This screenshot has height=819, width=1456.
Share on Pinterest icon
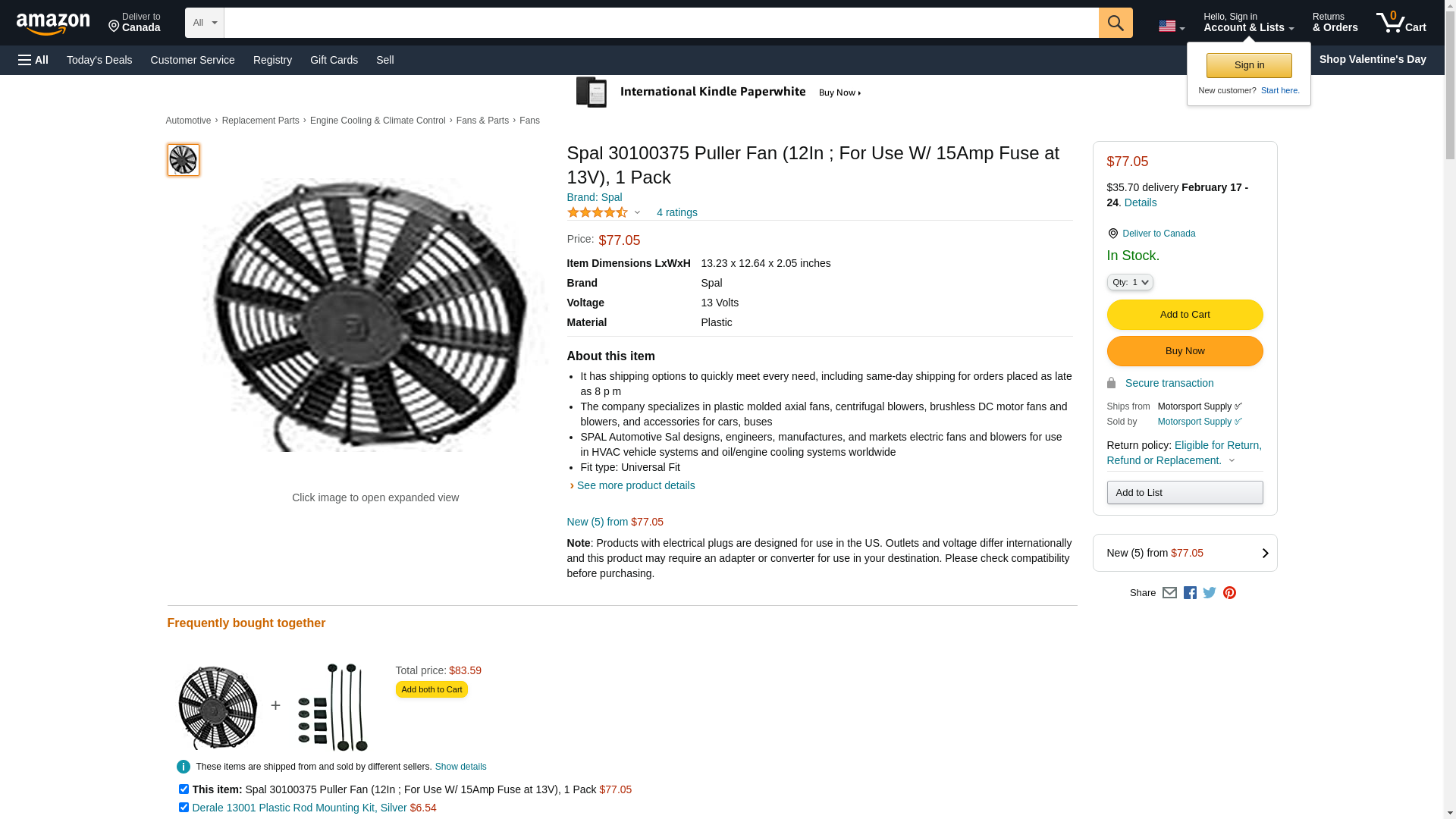coord(1229,593)
